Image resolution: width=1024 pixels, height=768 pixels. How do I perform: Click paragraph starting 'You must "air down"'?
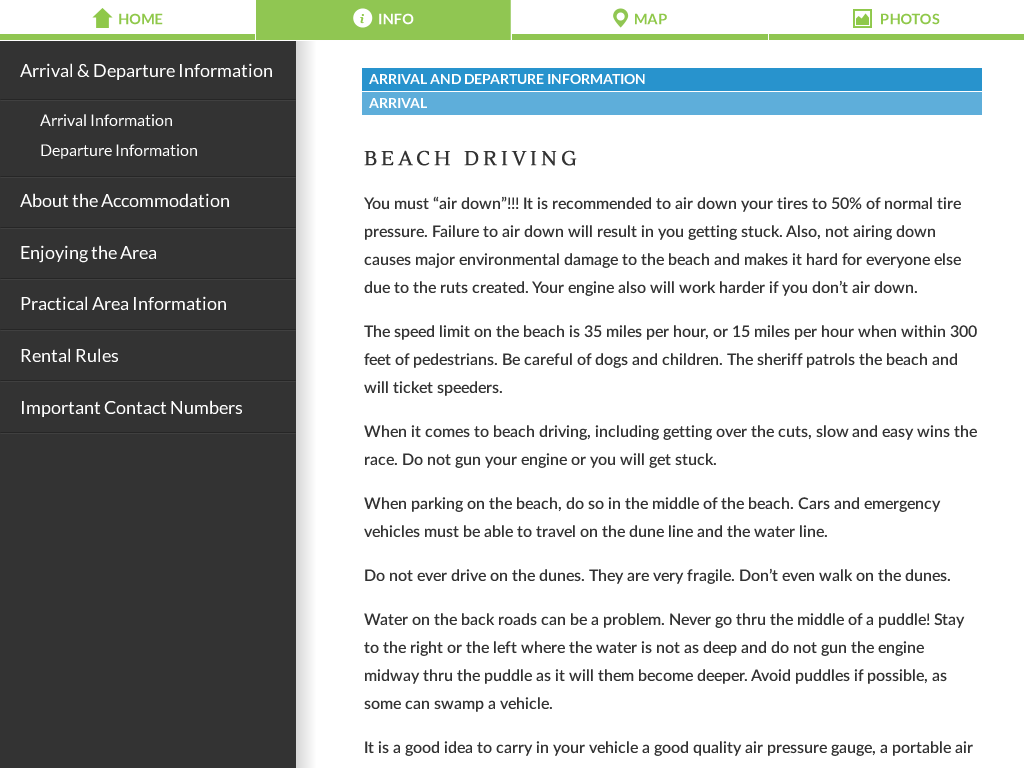(663, 246)
